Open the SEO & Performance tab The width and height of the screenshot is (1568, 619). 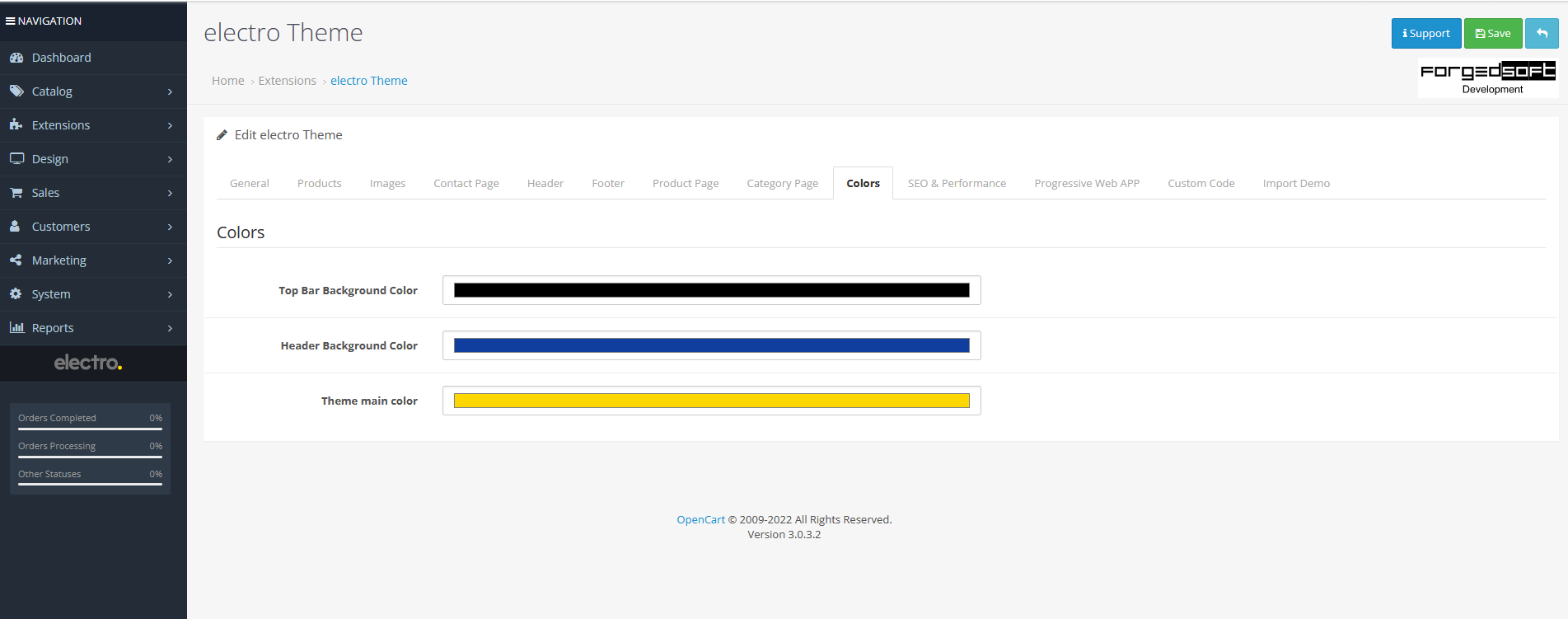pos(957,183)
